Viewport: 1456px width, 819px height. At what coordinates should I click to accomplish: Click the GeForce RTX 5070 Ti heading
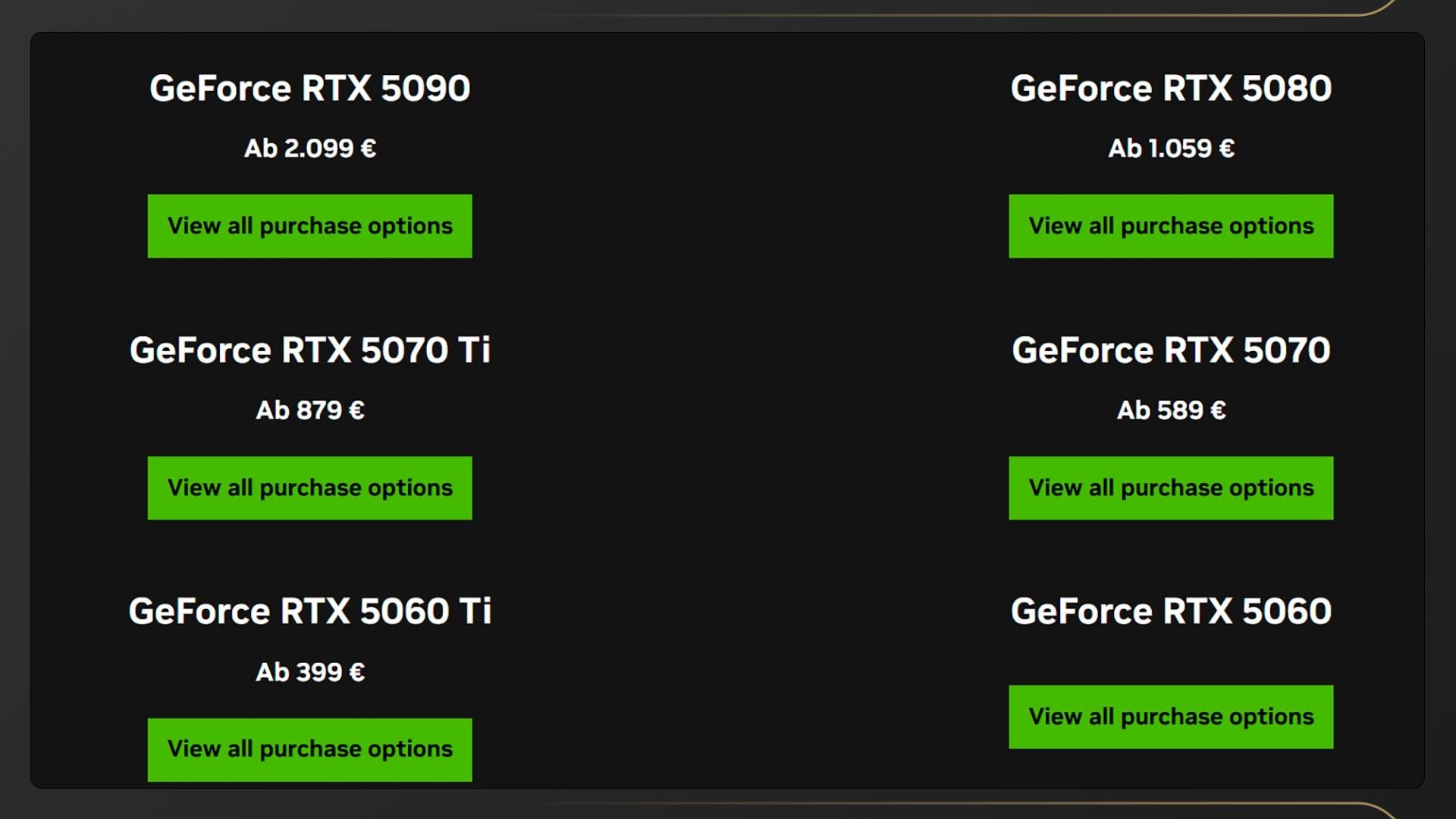(x=309, y=350)
